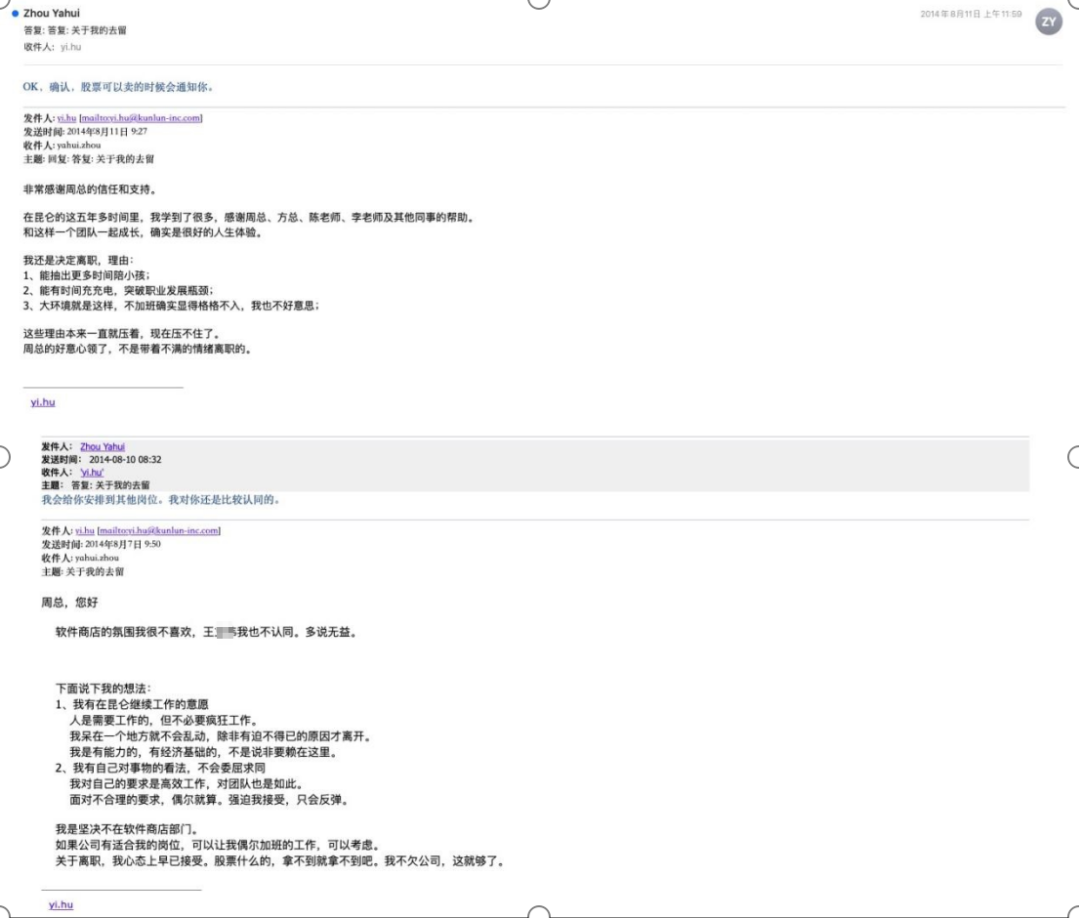Click the line 收件人: yahui.zhou in the 8月11日 header
Viewport: 1080px width, 918px height.
(x=62, y=145)
